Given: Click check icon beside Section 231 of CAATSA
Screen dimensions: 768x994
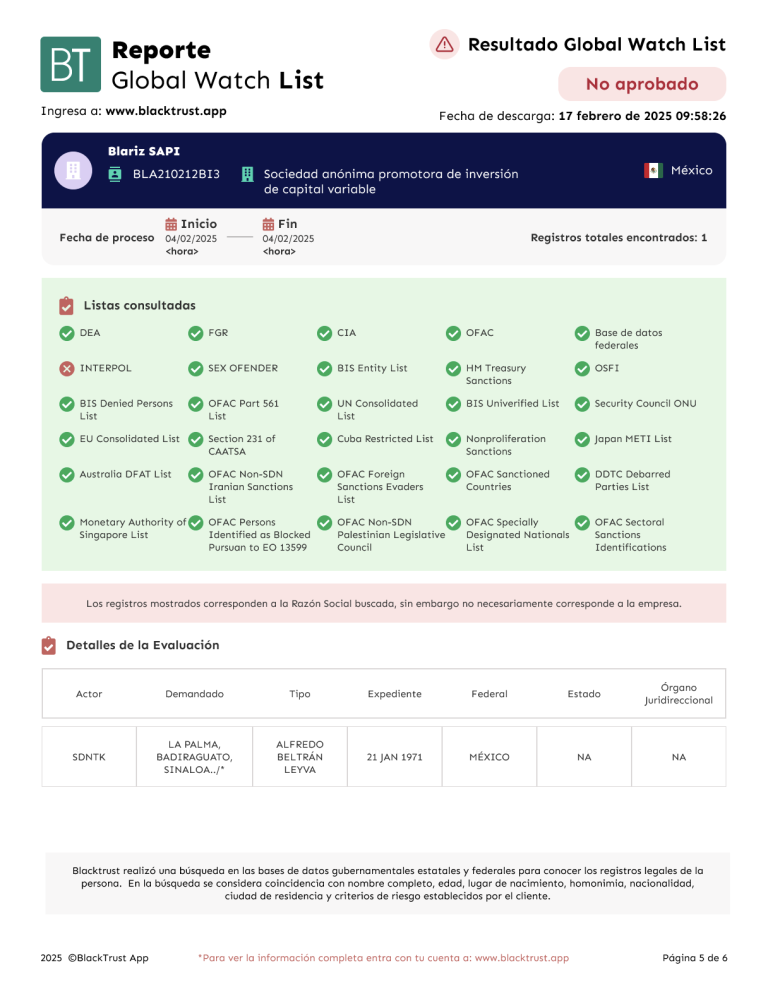Looking at the screenshot, I should click(195, 440).
